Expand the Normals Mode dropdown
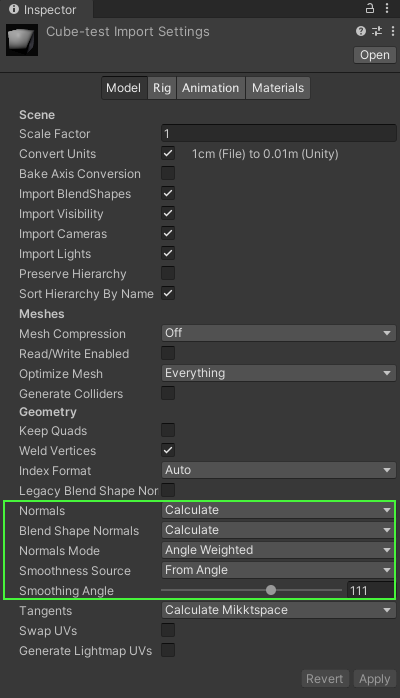 point(279,550)
